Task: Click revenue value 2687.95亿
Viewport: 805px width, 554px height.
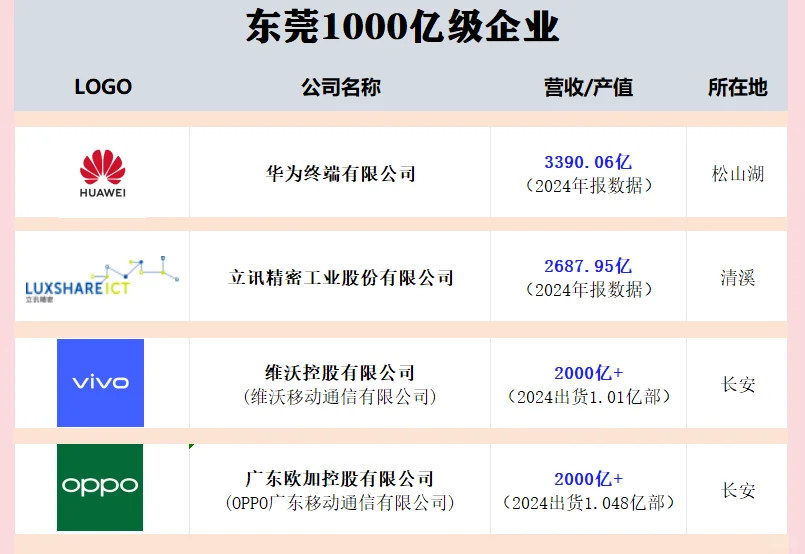Action: coord(588,266)
